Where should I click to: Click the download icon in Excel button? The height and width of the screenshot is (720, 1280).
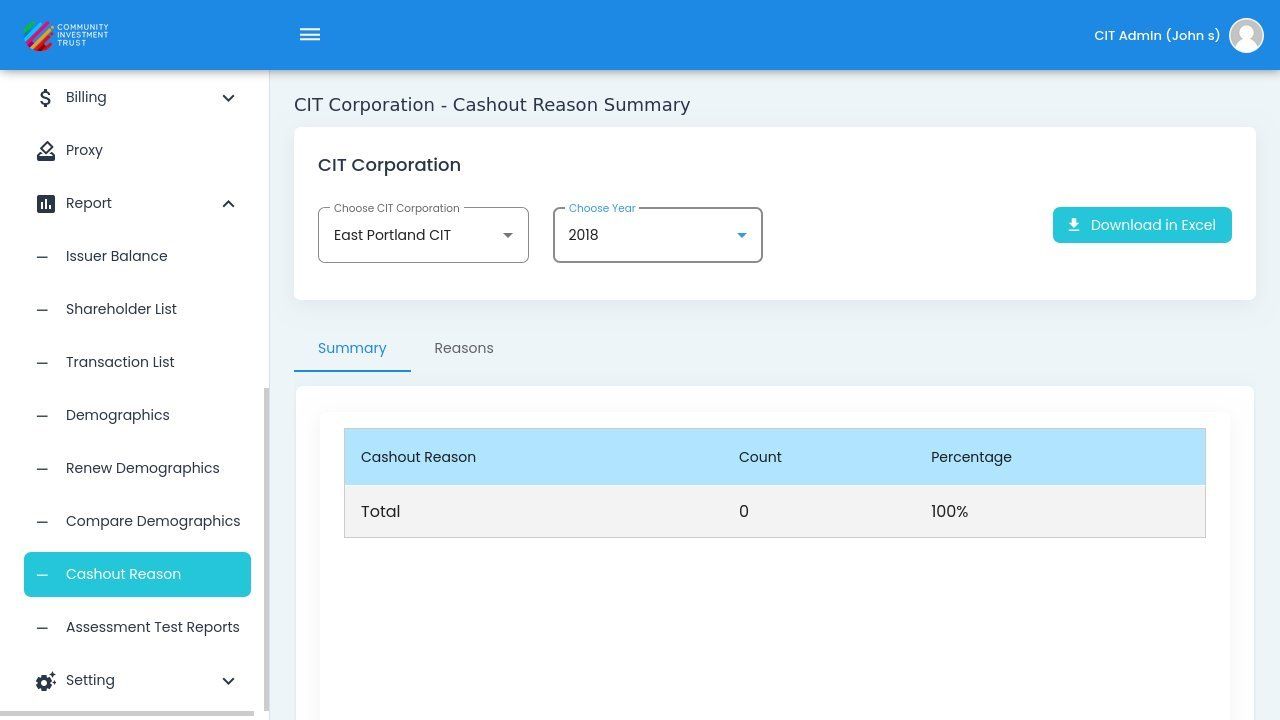click(x=1074, y=225)
